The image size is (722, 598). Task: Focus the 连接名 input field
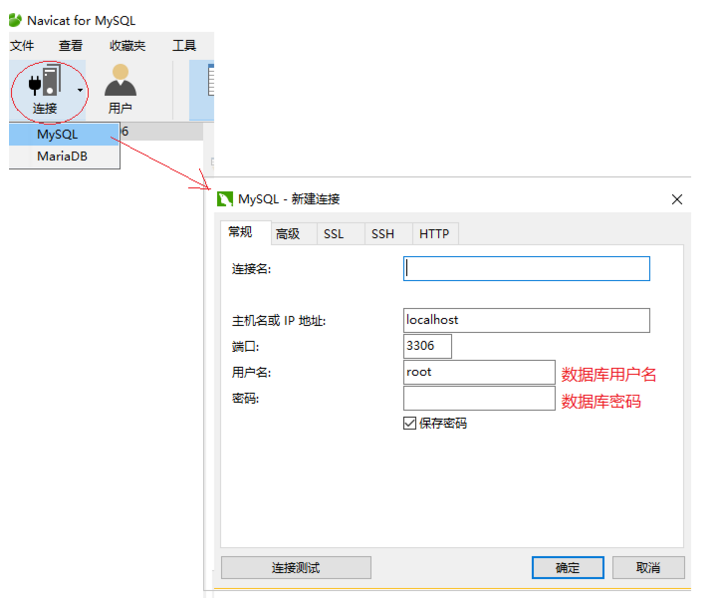tap(526, 268)
